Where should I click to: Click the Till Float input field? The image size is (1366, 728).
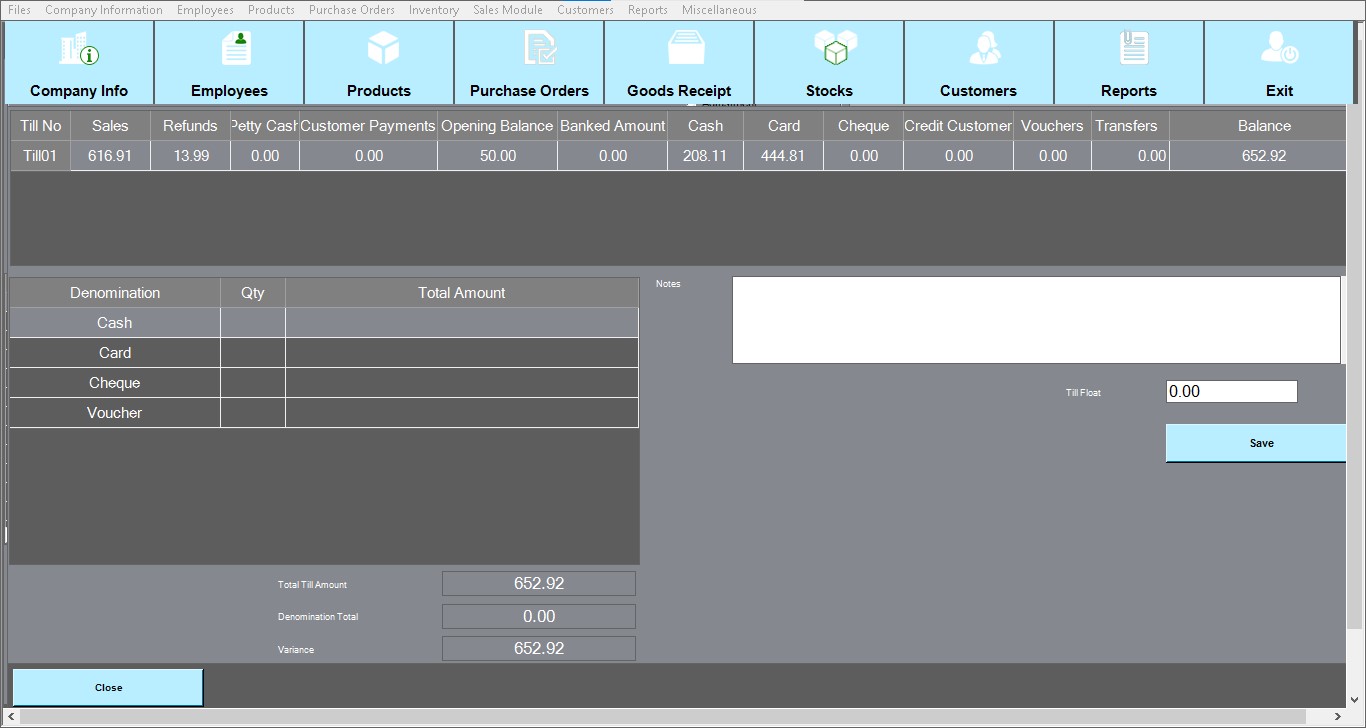(1231, 392)
